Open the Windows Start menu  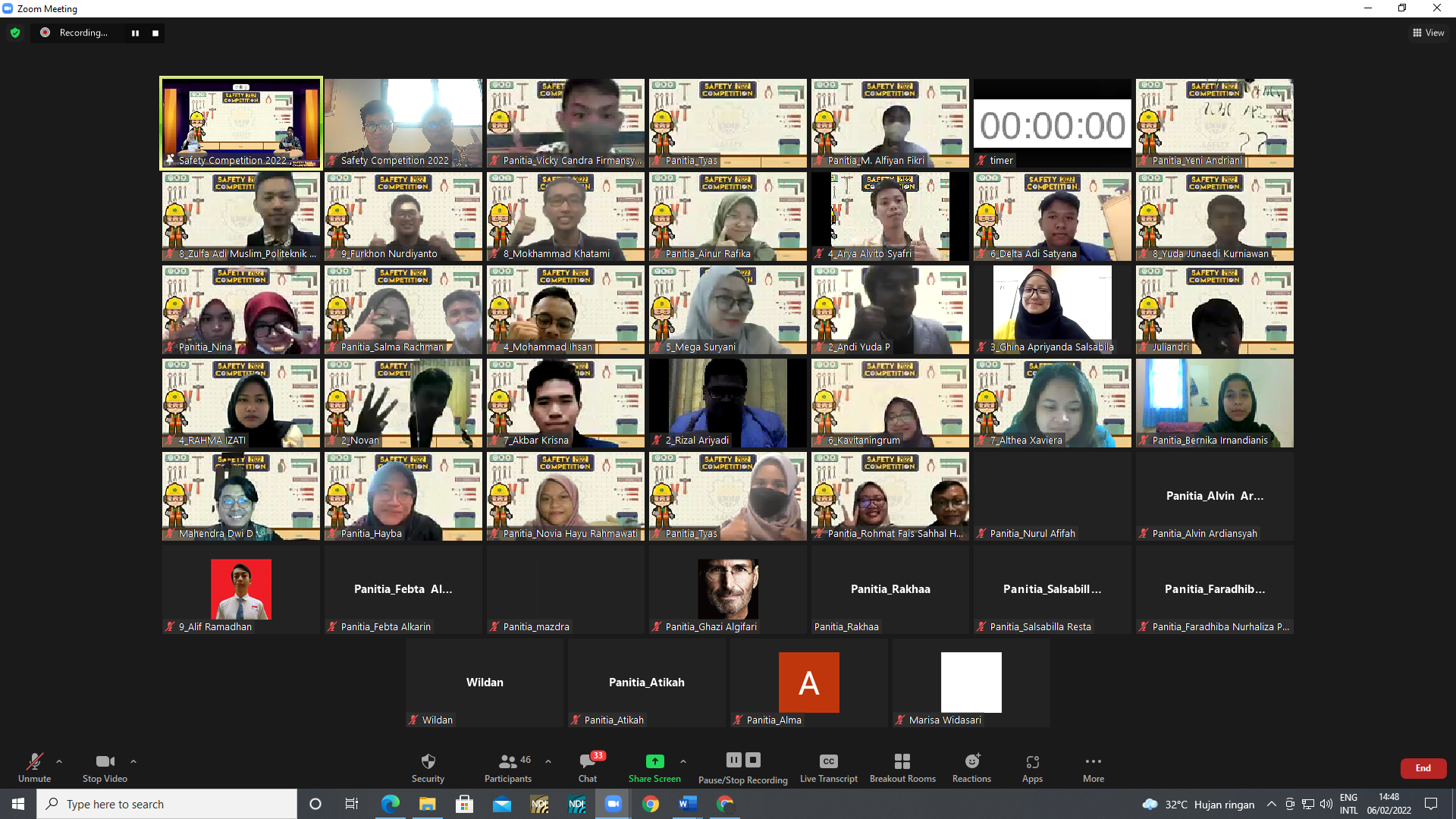click(x=18, y=804)
